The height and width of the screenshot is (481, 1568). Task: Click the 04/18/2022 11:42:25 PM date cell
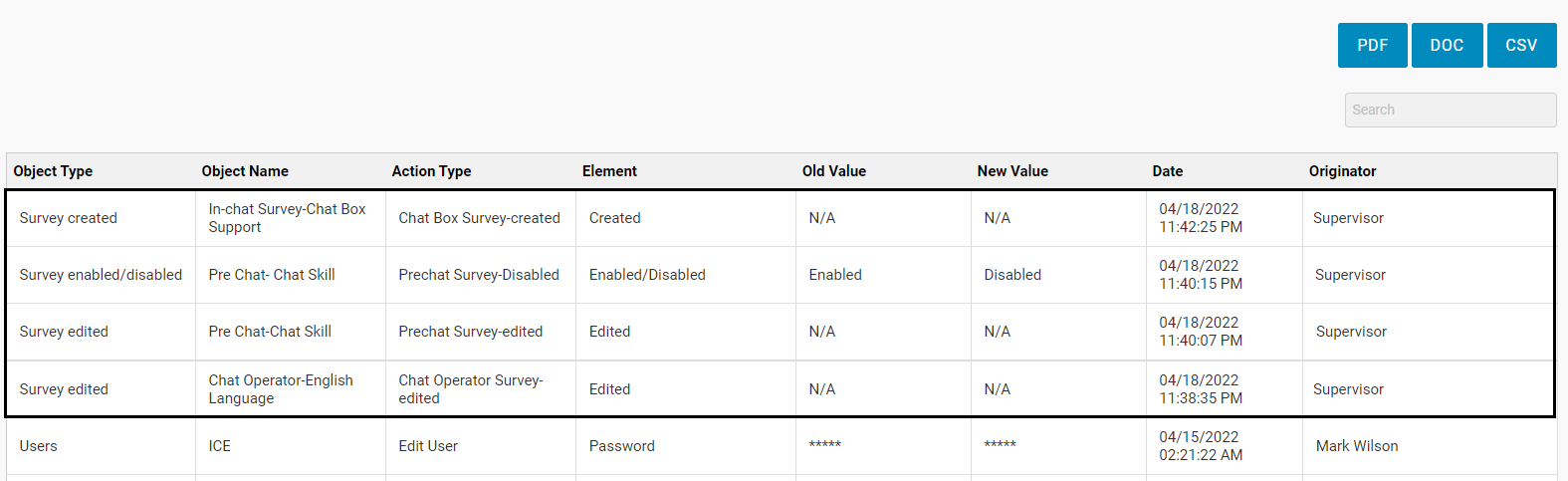(x=1201, y=218)
